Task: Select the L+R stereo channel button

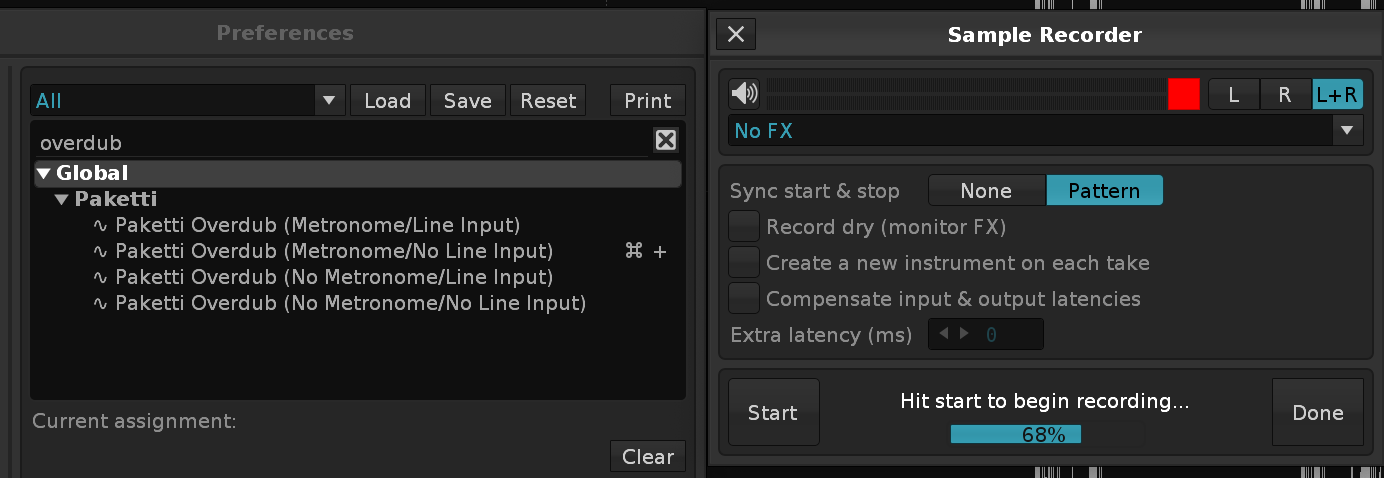Action: 1337,95
